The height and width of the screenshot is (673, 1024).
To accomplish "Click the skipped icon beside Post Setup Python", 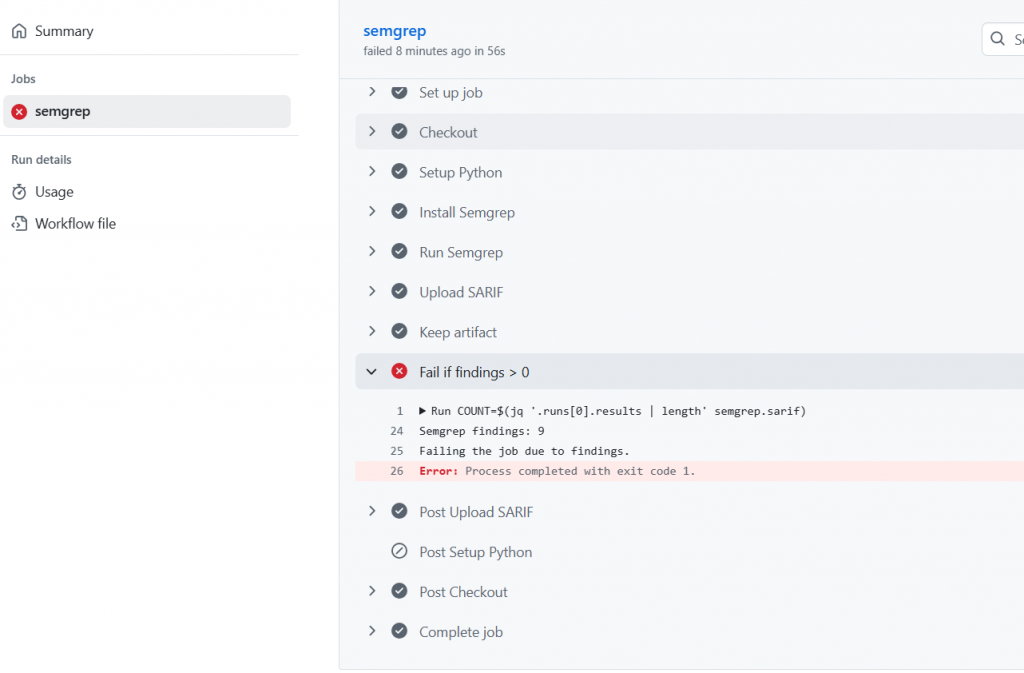I will (x=399, y=552).
